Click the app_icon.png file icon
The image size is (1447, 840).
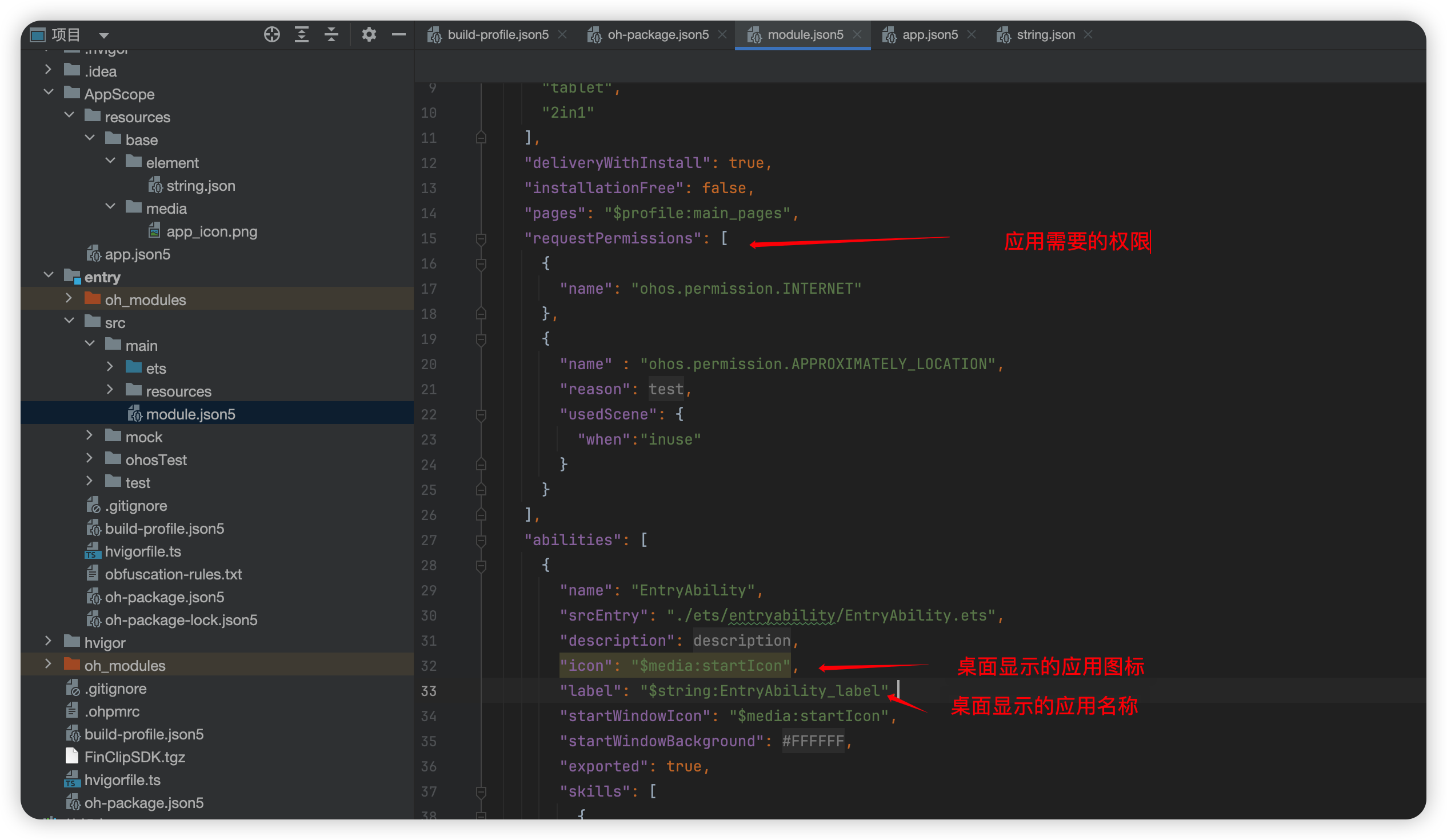point(154,231)
